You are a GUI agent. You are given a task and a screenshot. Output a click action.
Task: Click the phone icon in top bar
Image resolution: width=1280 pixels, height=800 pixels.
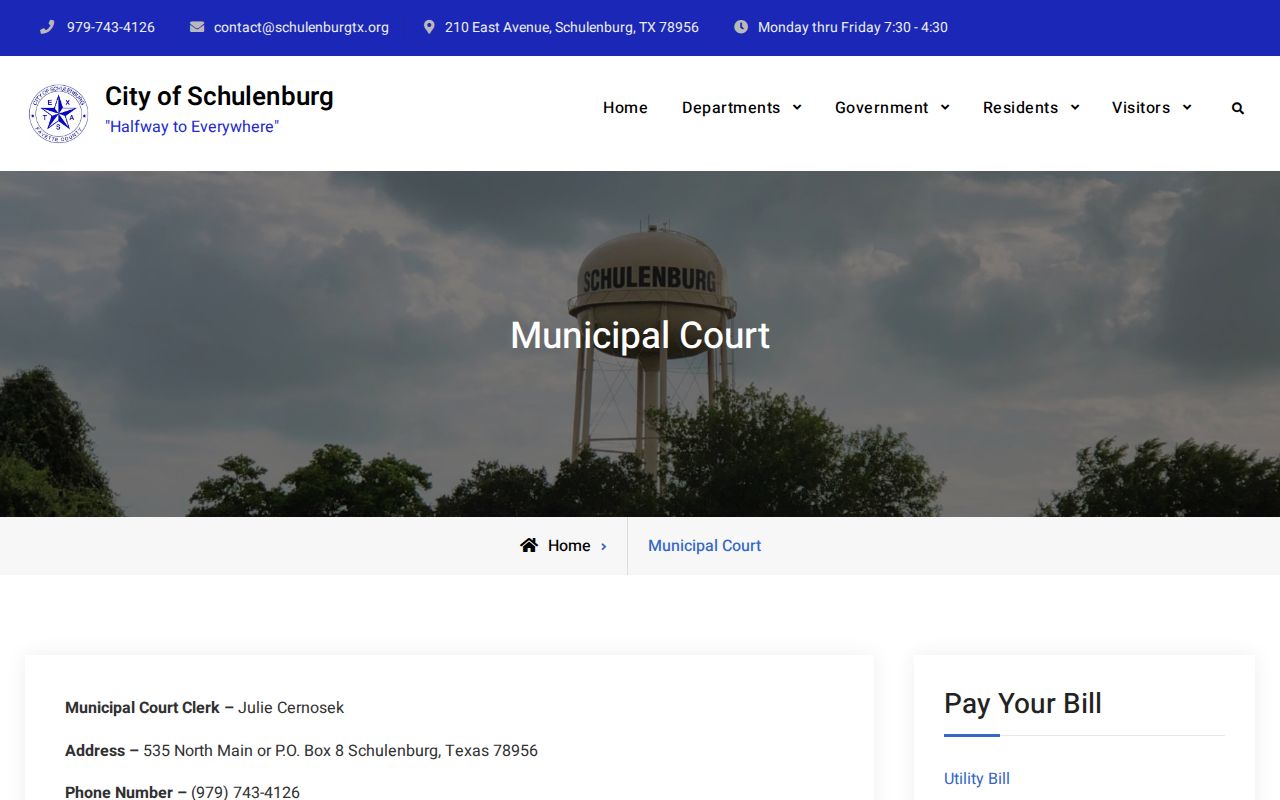tap(47, 27)
